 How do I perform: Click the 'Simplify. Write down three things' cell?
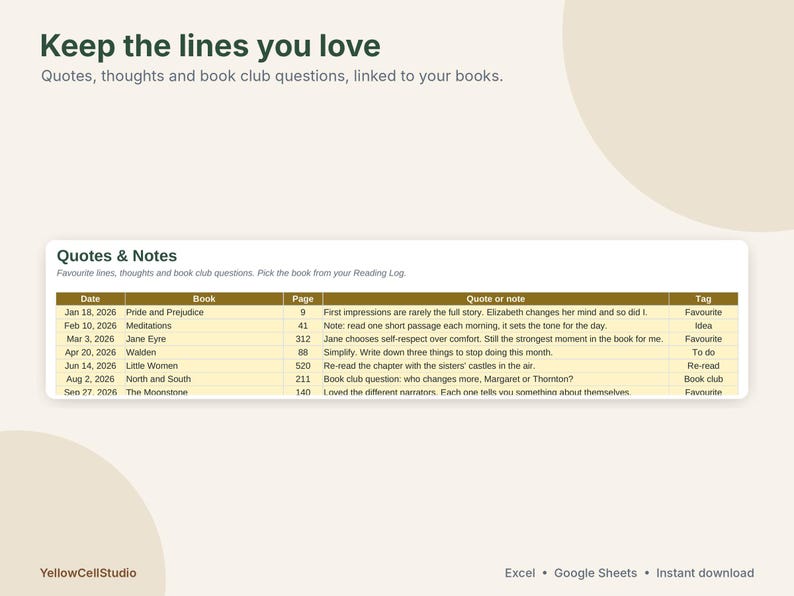(x=496, y=352)
